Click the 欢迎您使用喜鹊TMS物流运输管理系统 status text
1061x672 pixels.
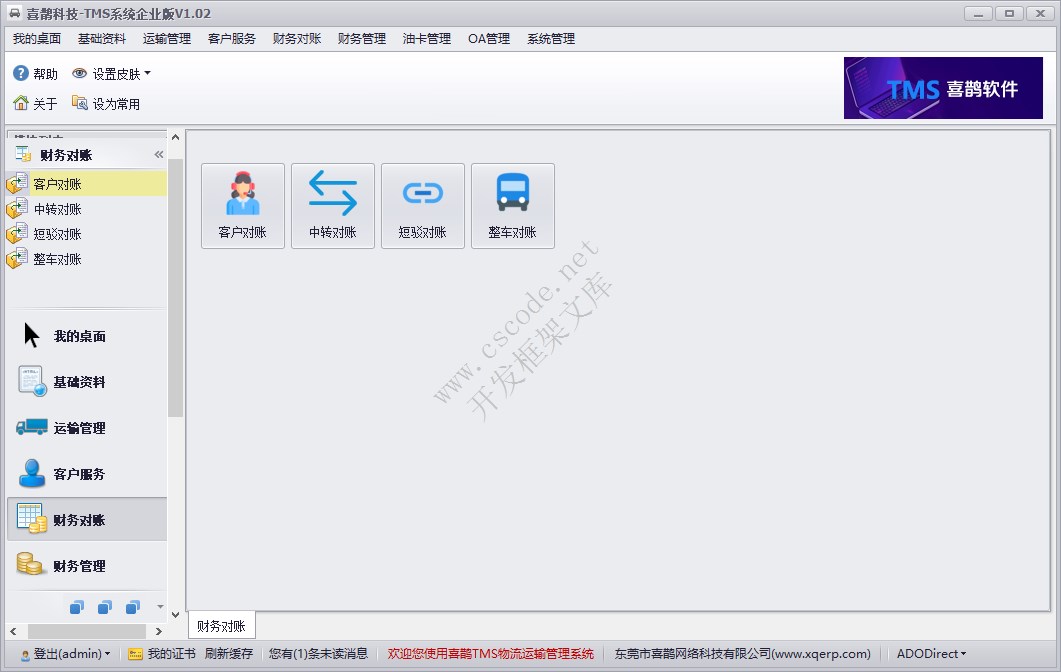490,654
